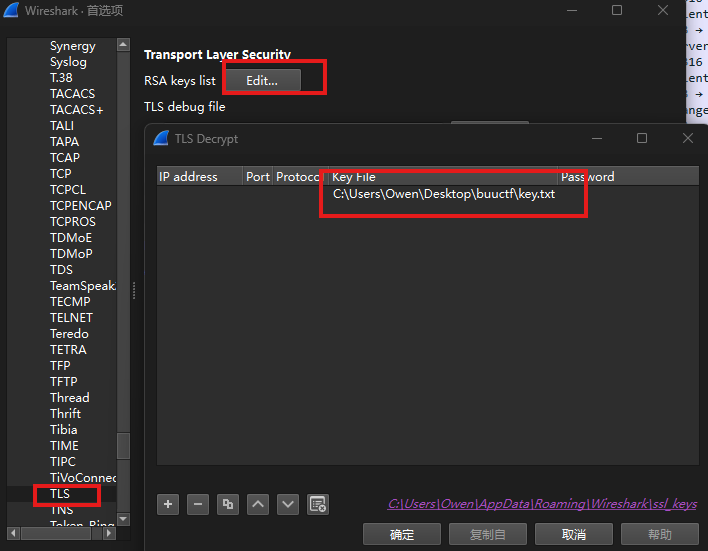
Task: Select TAPA protocol entry
Action: (x=64, y=142)
